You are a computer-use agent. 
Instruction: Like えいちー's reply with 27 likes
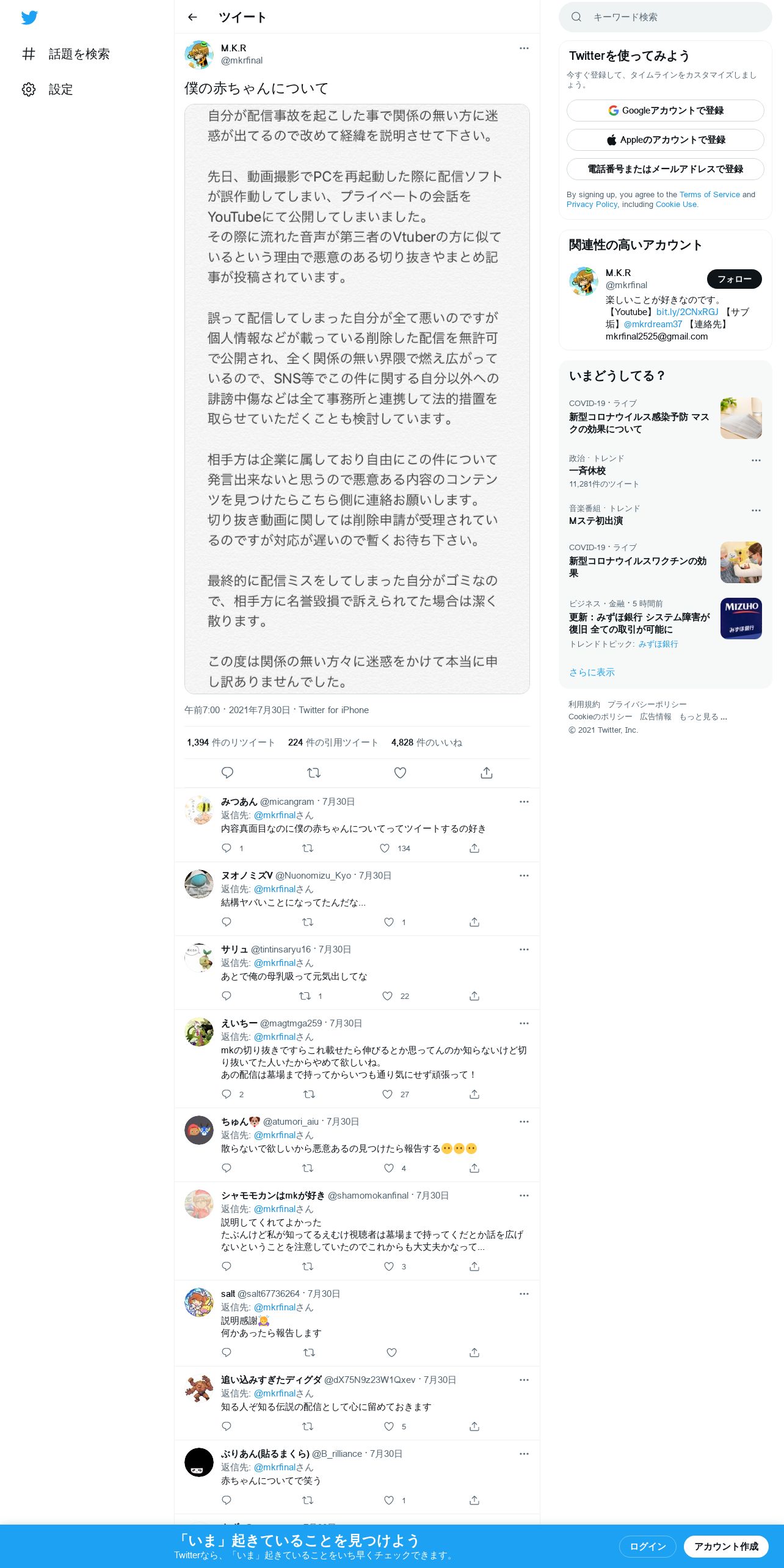(x=387, y=1094)
